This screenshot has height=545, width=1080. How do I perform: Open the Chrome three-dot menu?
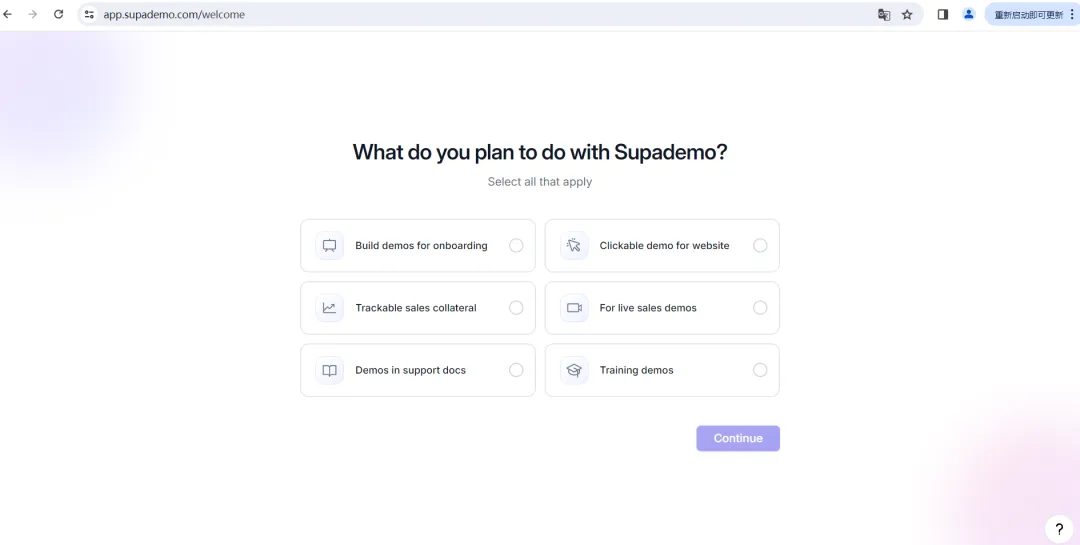[x=1072, y=15]
